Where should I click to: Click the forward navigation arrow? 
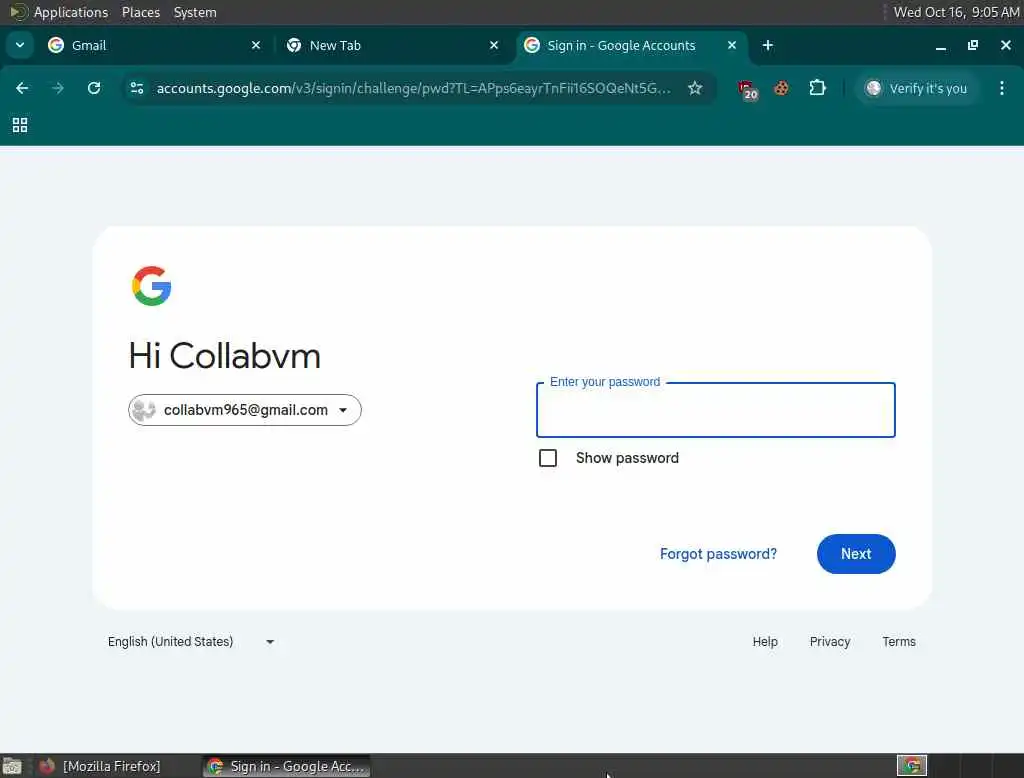click(58, 88)
